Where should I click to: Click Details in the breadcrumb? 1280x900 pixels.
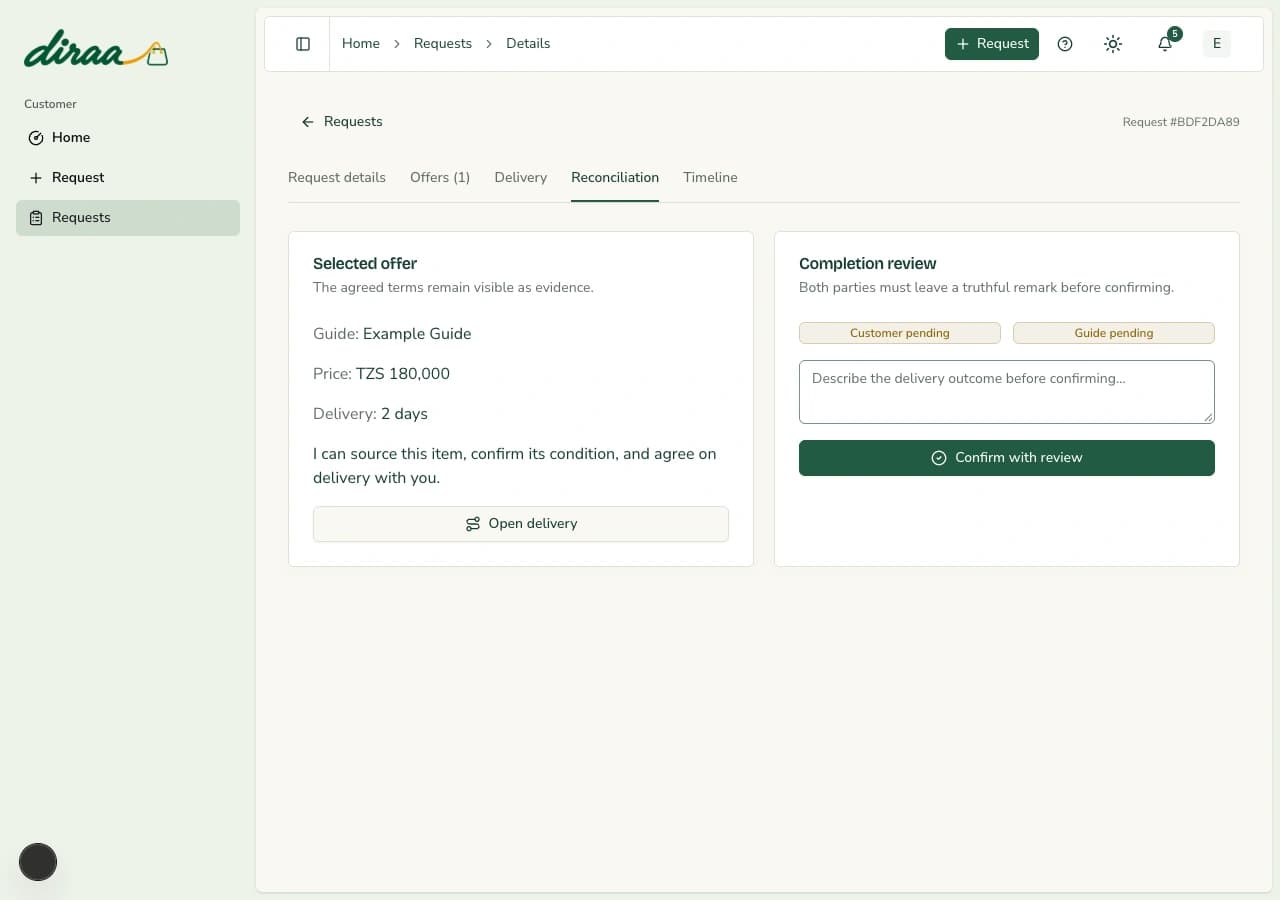(x=528, y=44)
